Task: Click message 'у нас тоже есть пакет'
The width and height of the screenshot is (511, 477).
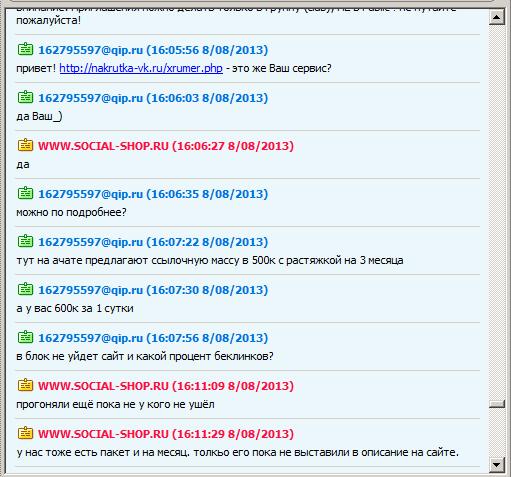Action: pyautogui.click(x=237, y=452)
